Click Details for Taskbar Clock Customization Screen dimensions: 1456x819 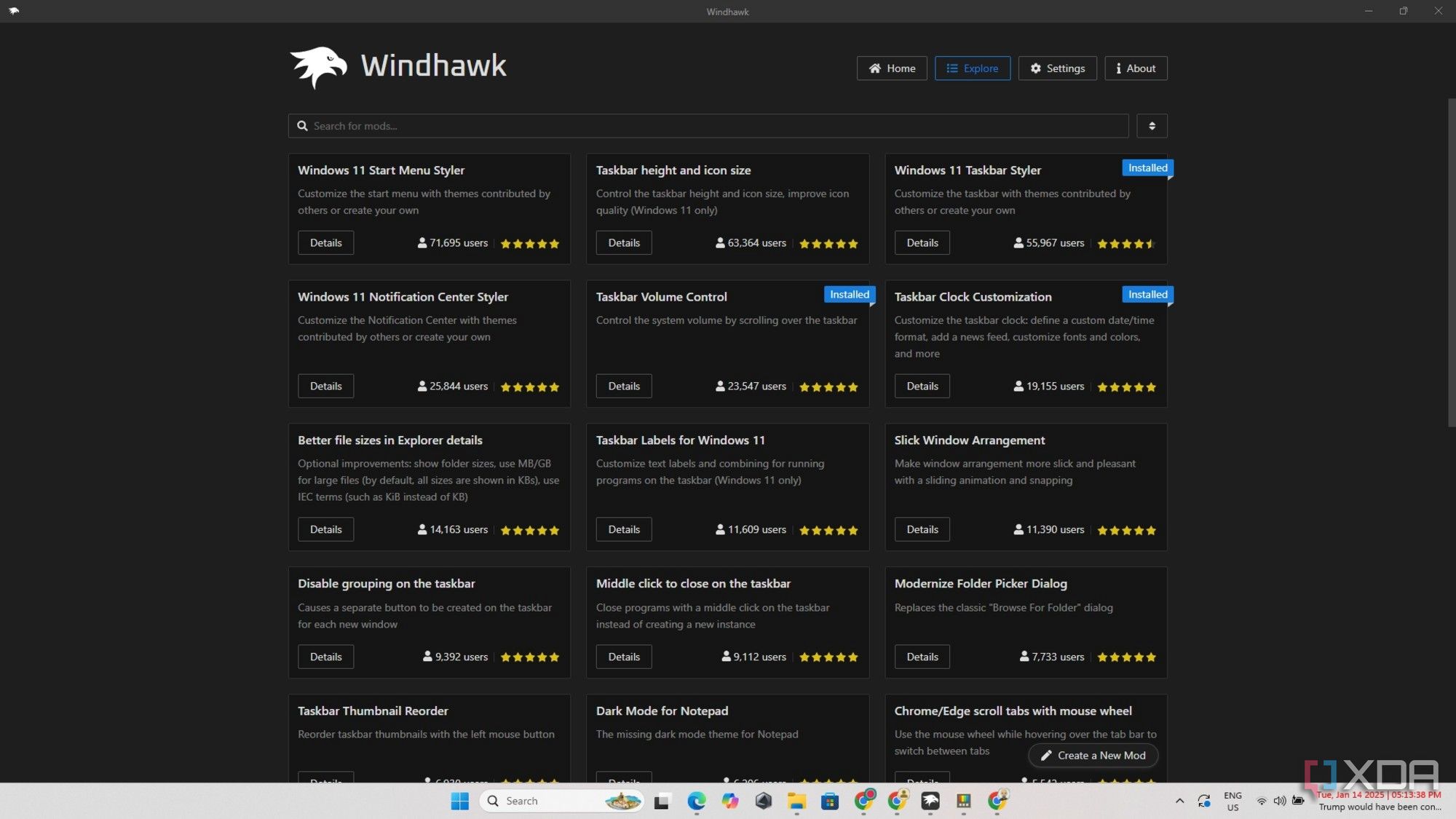922,386
